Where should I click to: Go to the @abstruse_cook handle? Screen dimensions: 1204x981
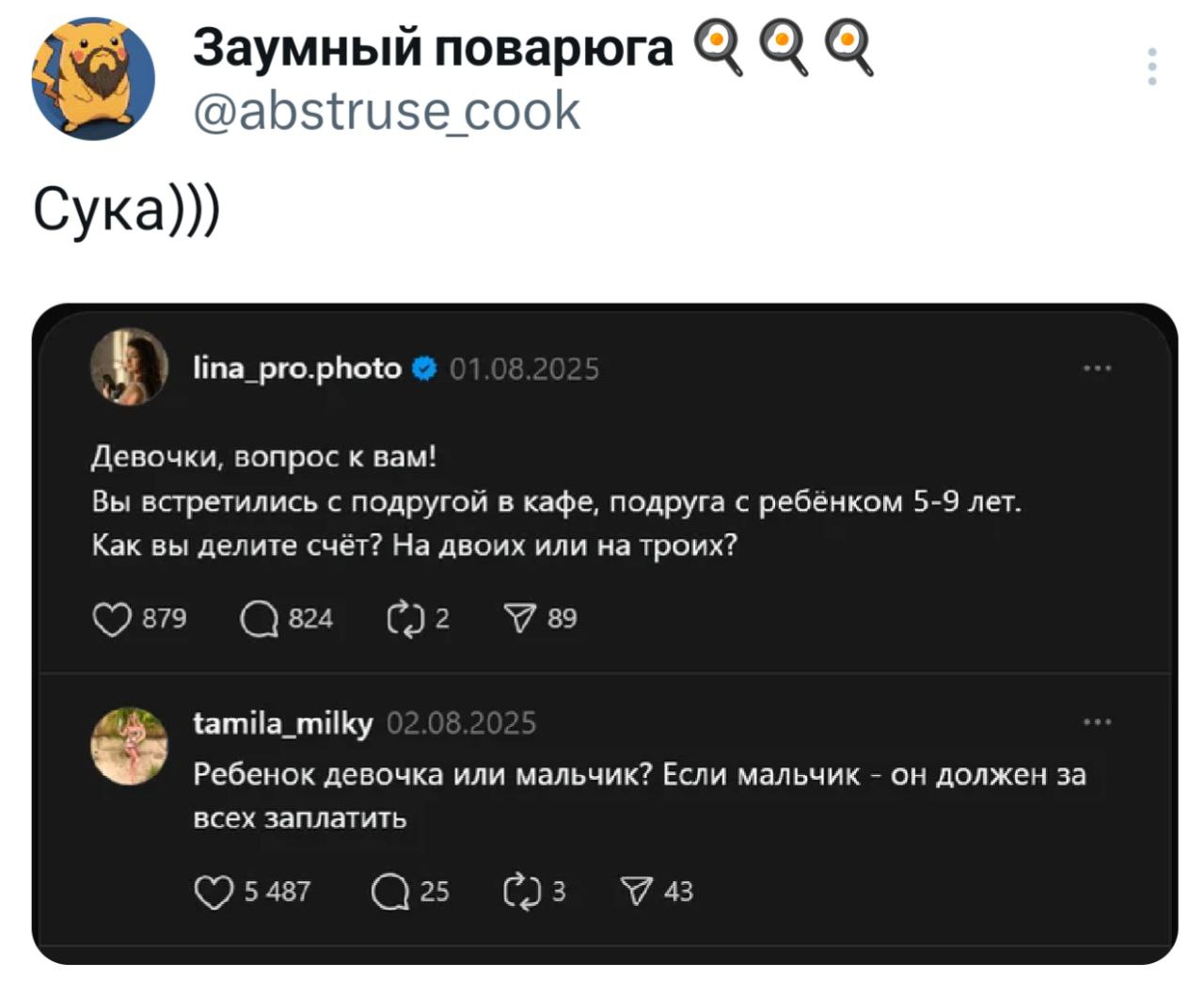[x=387, y=111]
